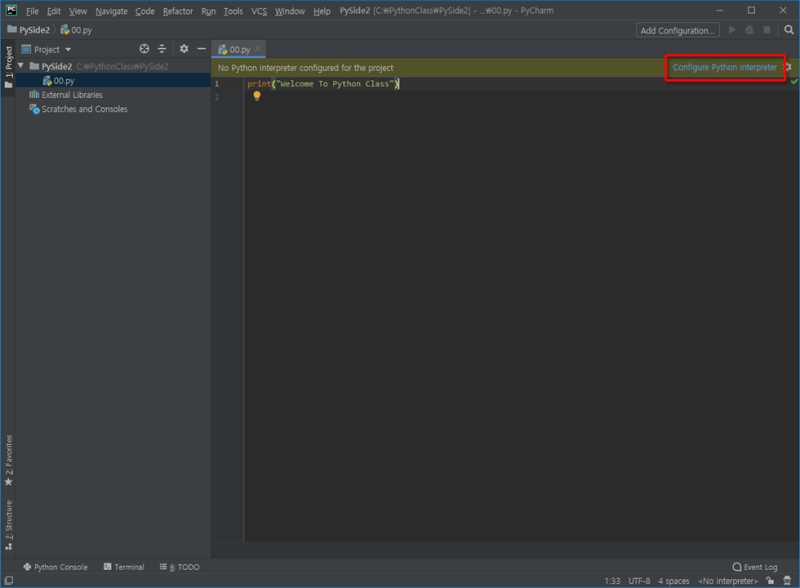Click the Run play icon in toolbar
The image size is (800, 588).
pos(732,30)
